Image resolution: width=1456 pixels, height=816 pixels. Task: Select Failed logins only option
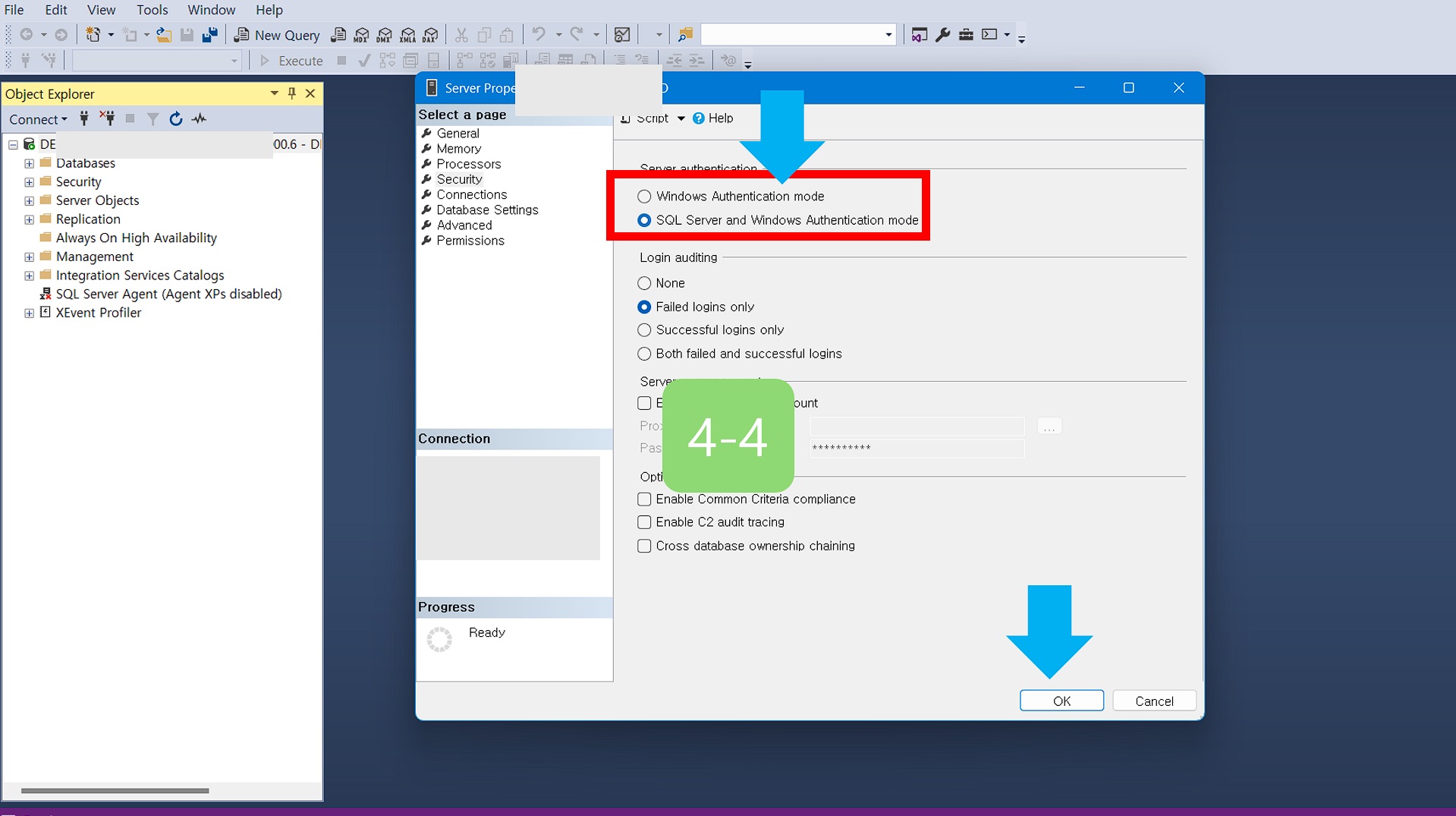644,307
